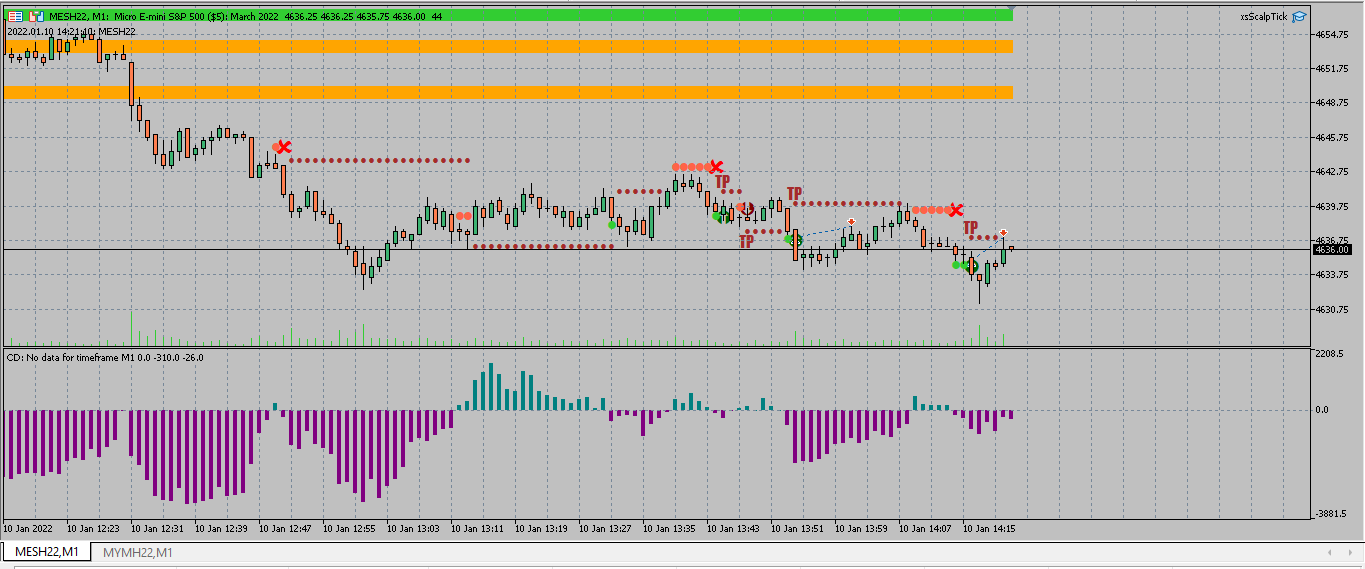This screenshot has height=569, width=1365.
Task: Select the red down-arrow marker near 13:57
Action: pos(851,221)
